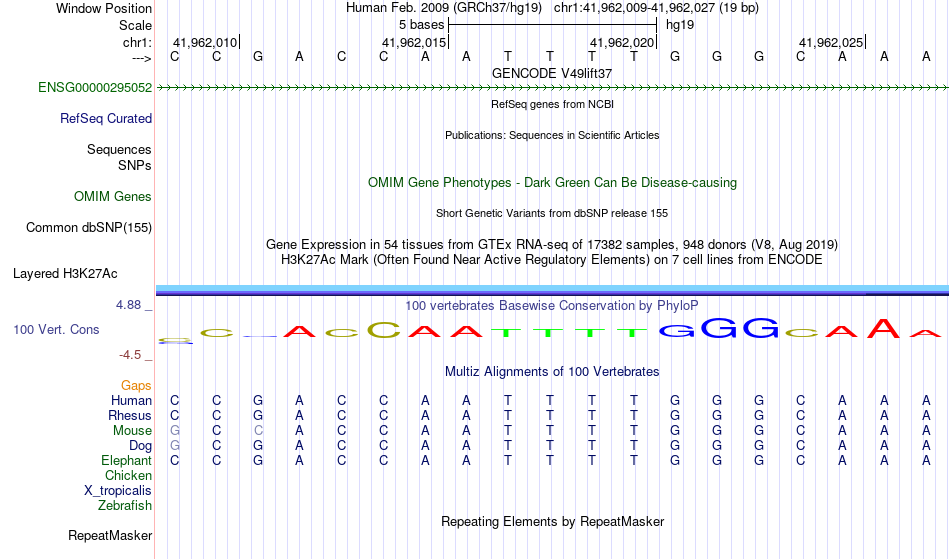This screenshot has width=950, height=559.
Task: Open the RefSeq Curated track label
Action: pos(106,119)
